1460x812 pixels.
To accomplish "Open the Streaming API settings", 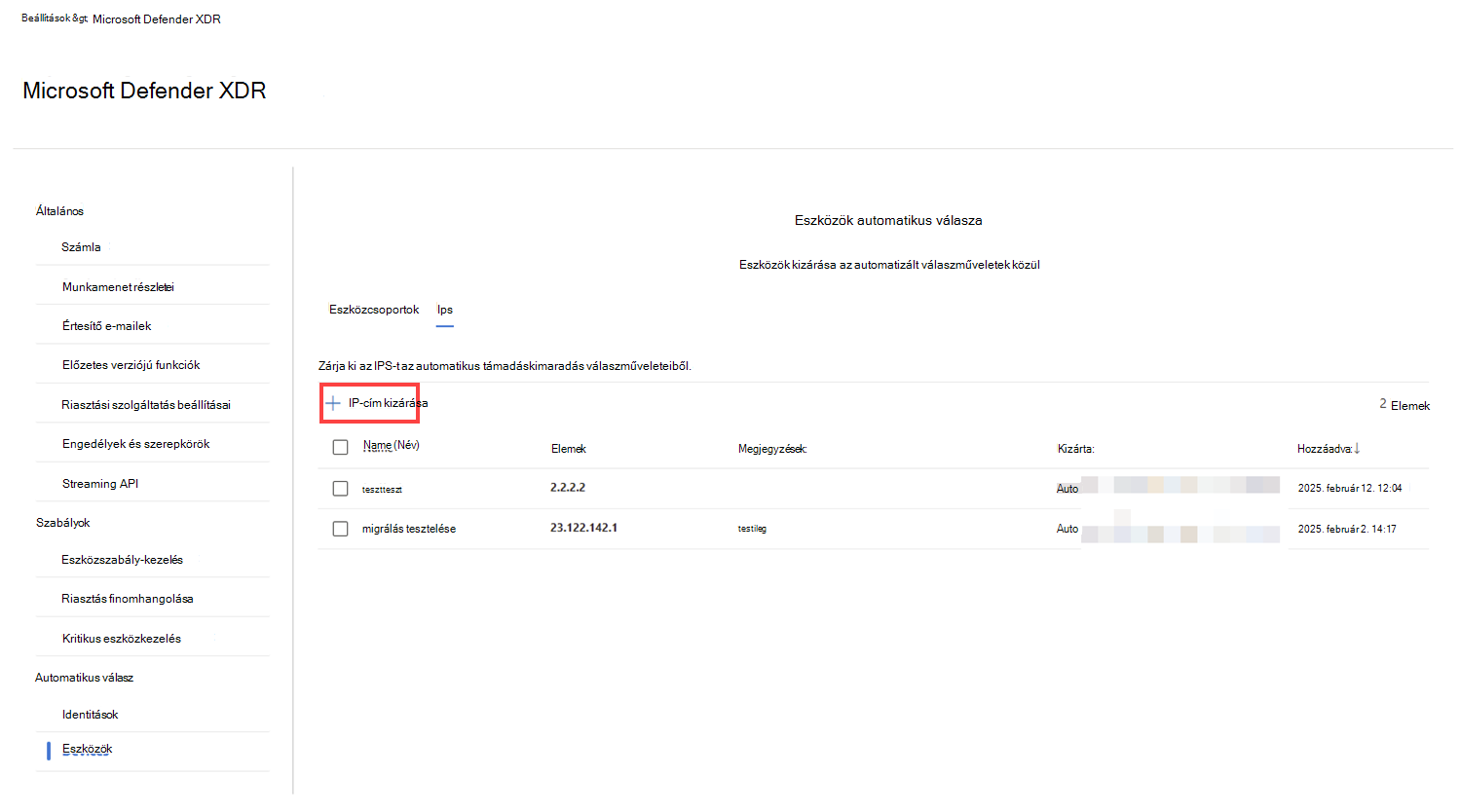I will pos(100,484).
